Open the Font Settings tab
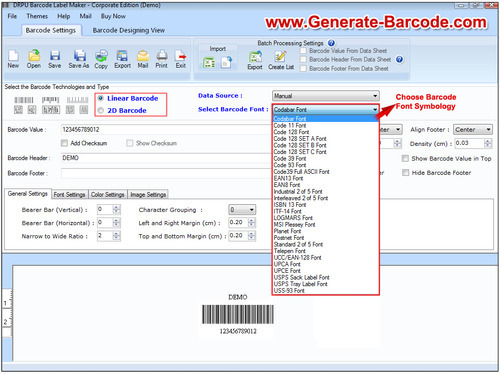Viewport: 500px width, 374px height. pos(69,194)
